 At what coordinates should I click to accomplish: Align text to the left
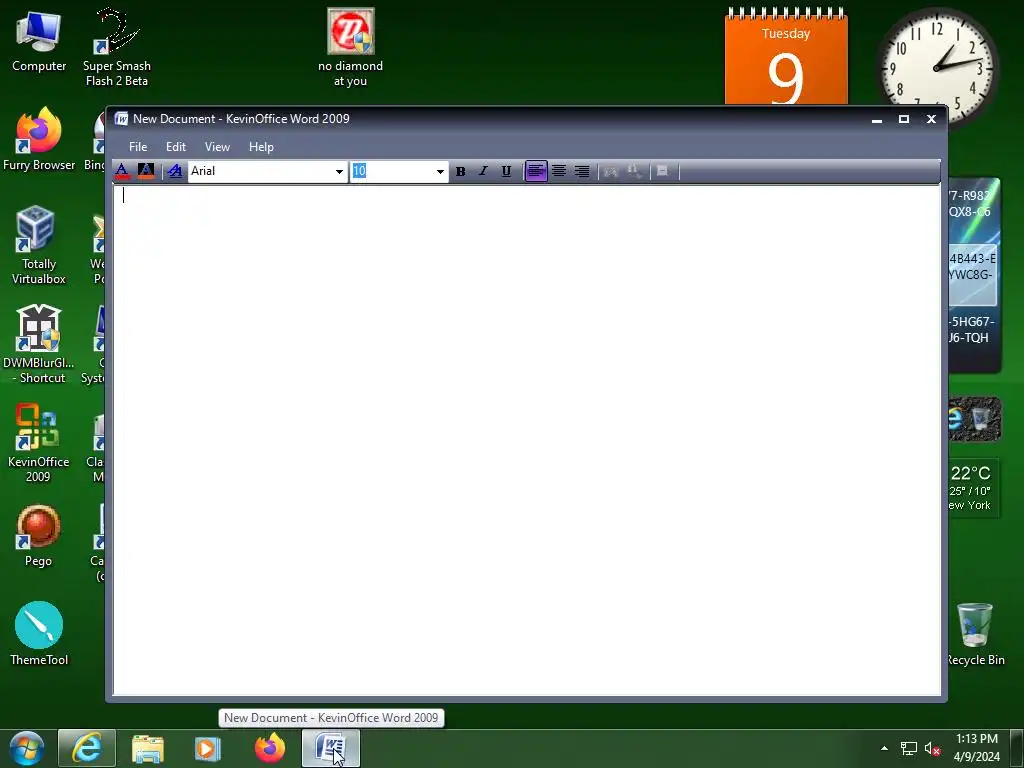pos(536,171)
